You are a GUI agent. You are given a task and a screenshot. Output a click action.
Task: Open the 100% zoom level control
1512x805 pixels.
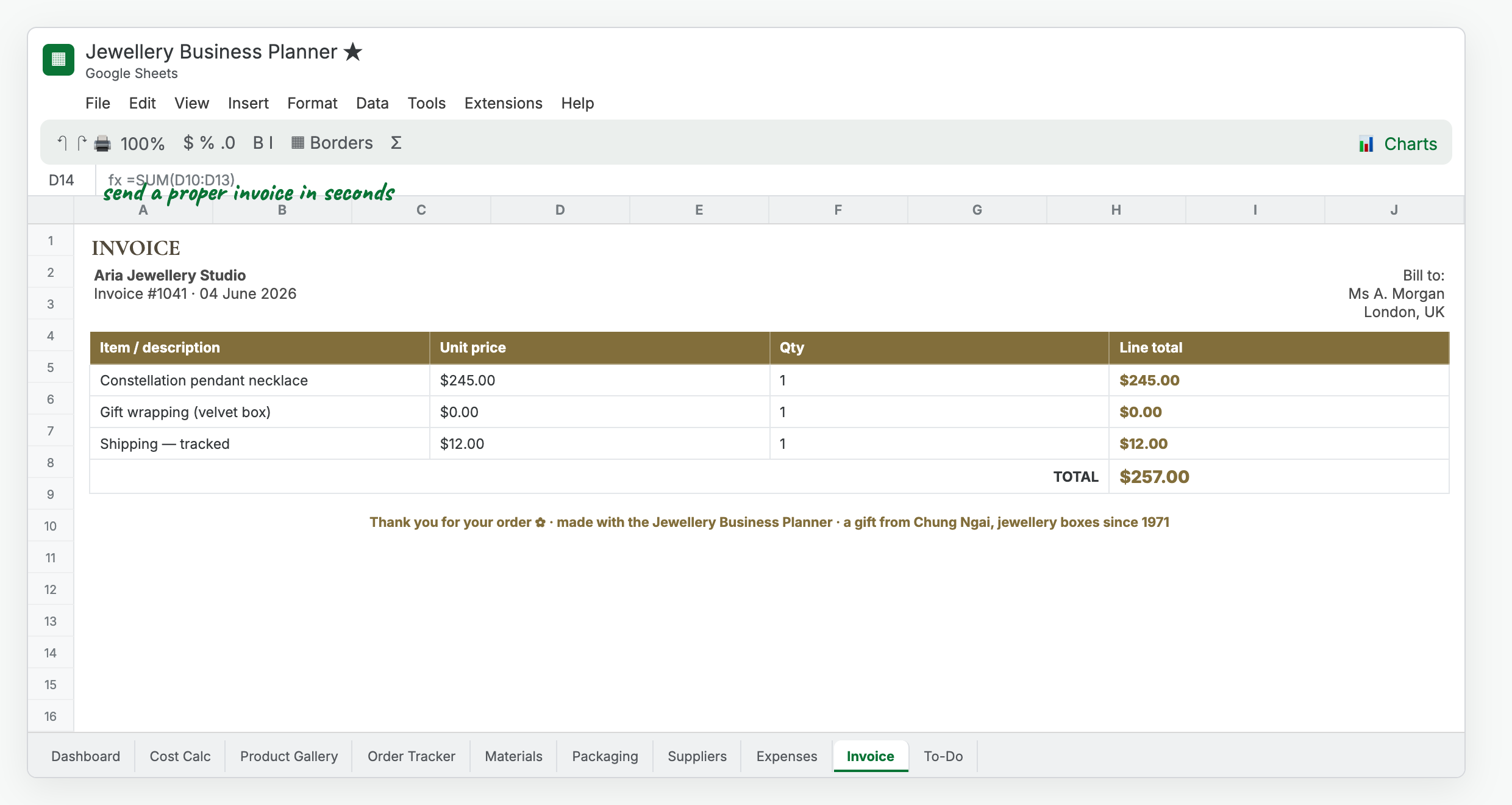point(143,143)
